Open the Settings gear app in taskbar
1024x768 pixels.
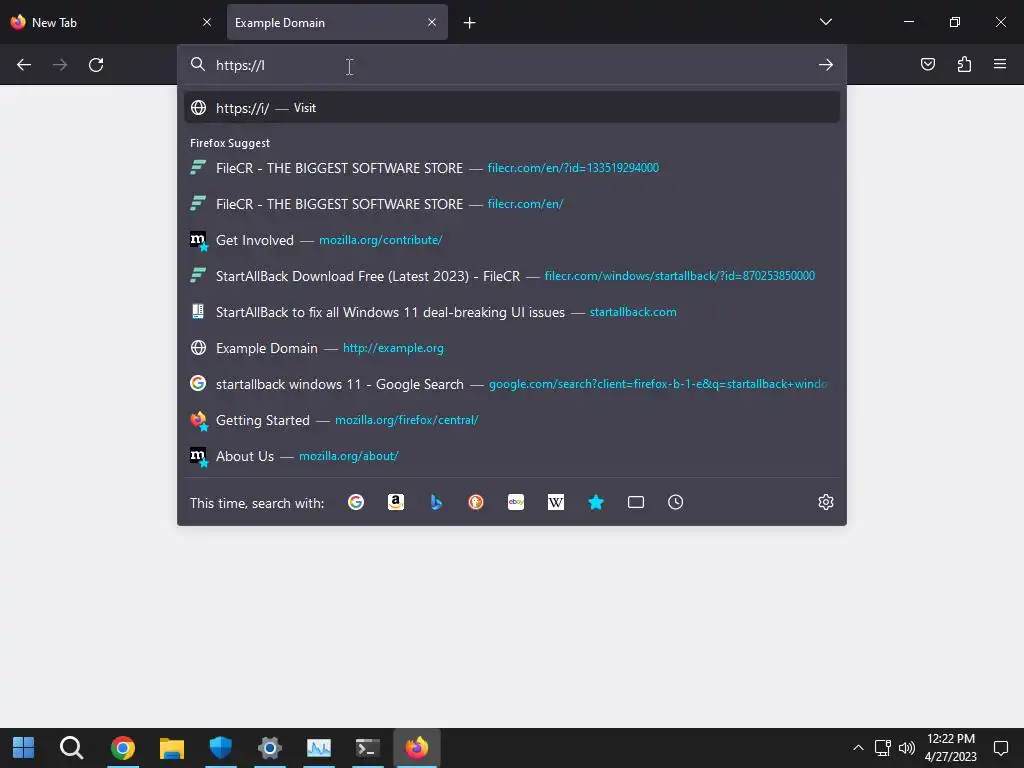pos(270,748)
